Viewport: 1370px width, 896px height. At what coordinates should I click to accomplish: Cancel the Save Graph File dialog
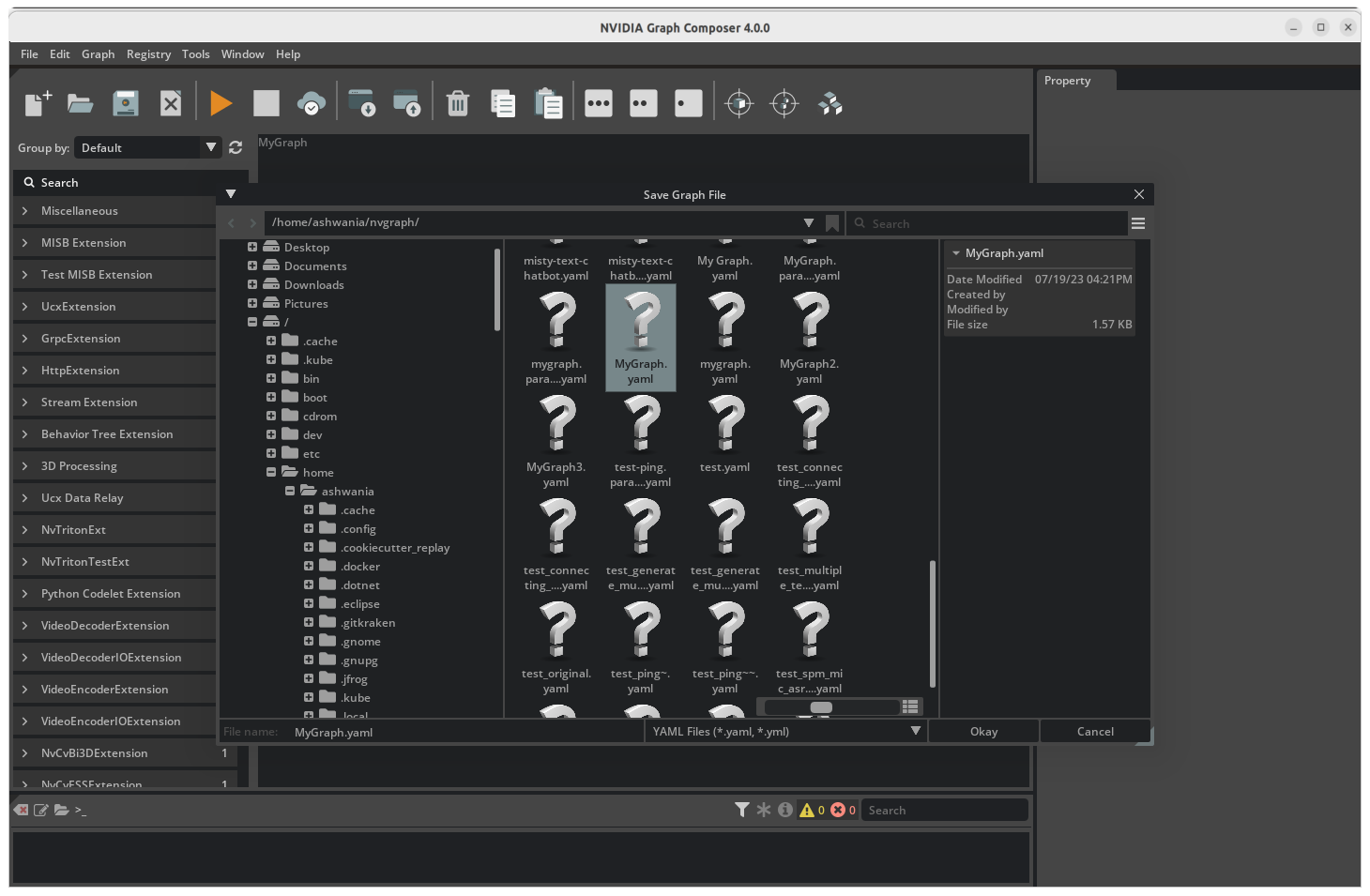(x=1094, y=731)
